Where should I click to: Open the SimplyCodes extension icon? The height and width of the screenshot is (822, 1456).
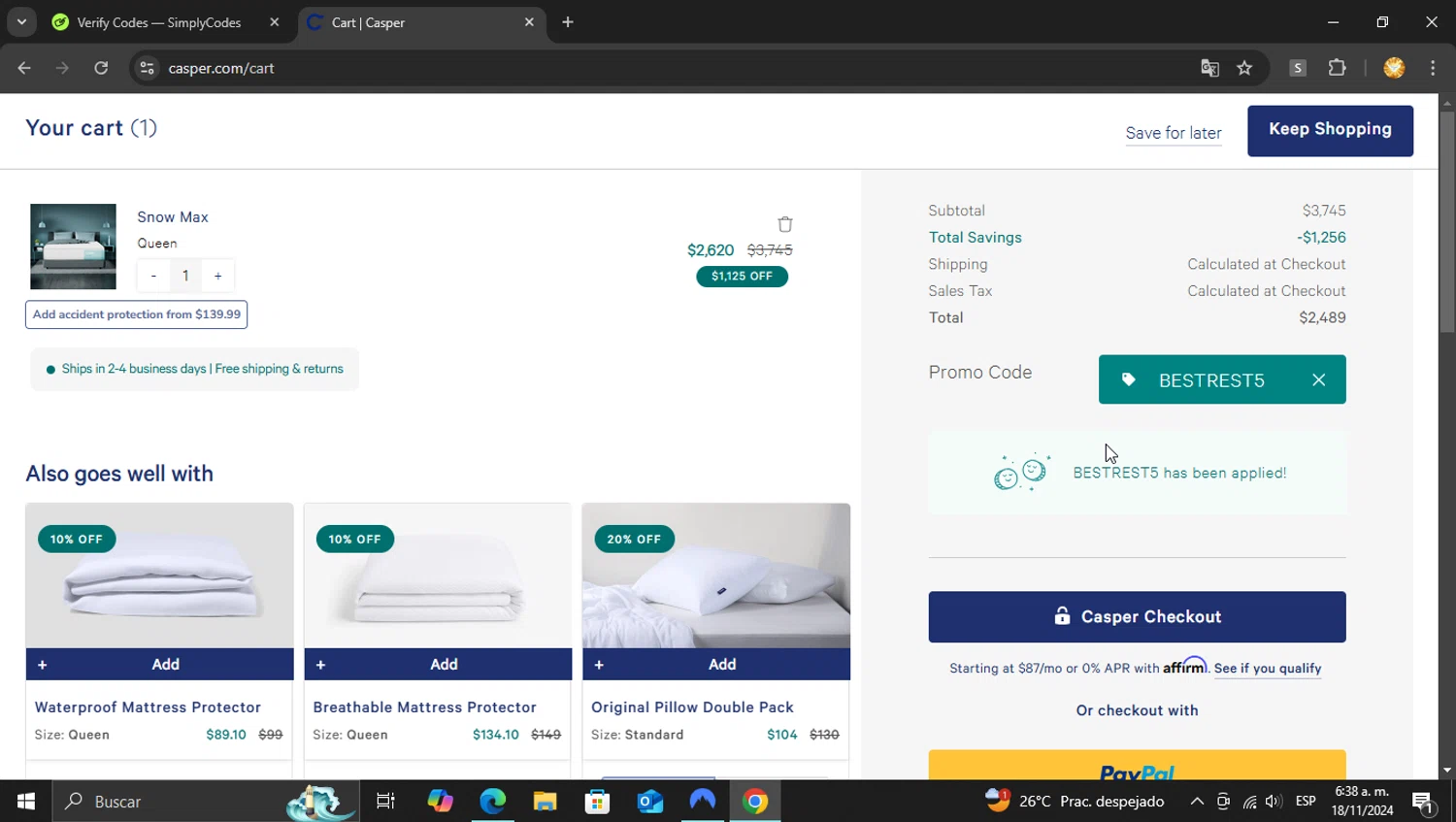tap(1298, 68)
